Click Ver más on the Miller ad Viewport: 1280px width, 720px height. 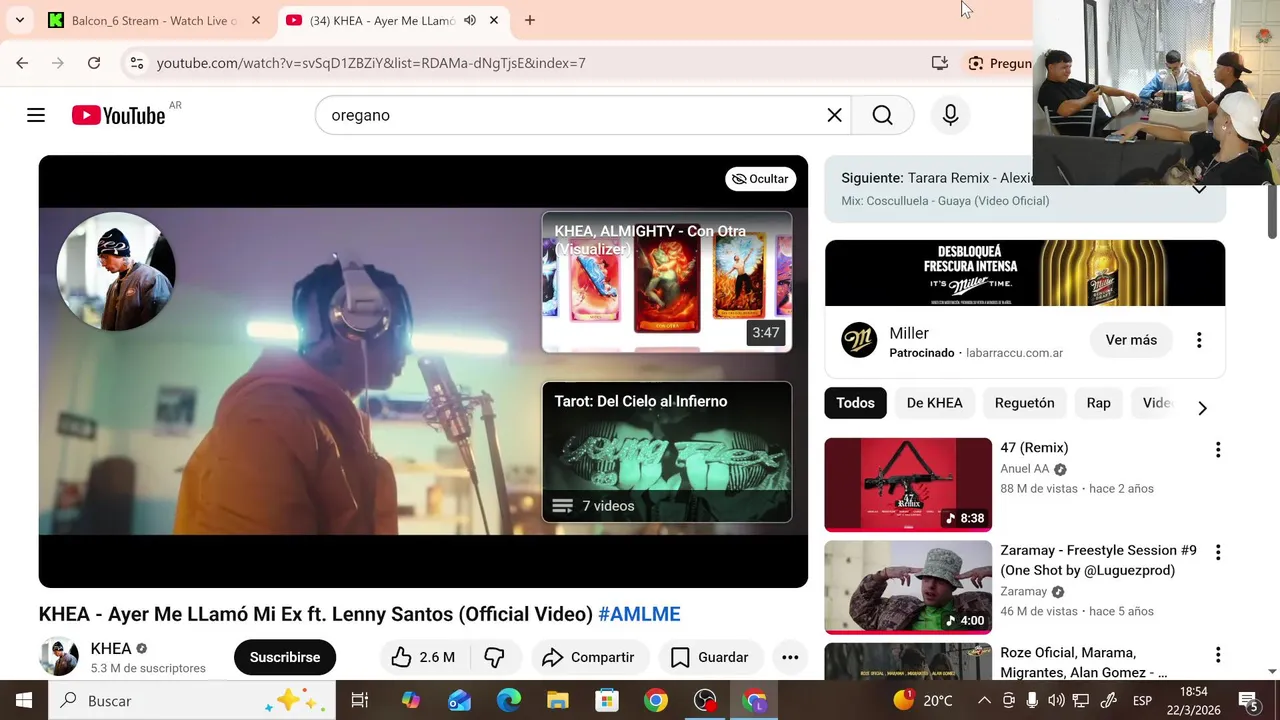click(x=1131, y=340)
